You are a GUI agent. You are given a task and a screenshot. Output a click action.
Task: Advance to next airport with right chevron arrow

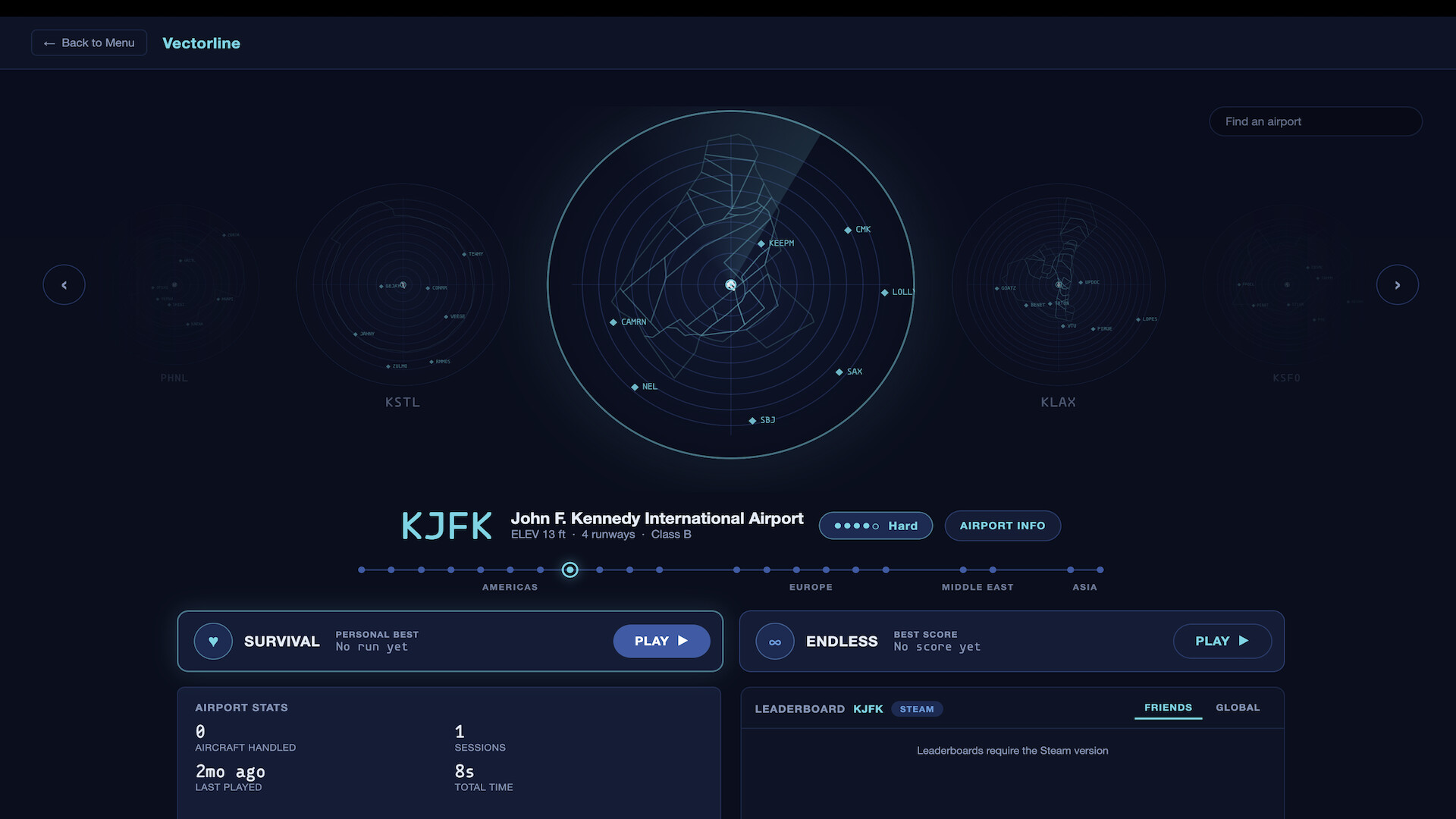pyautogui.click(x=1397, y=285)
